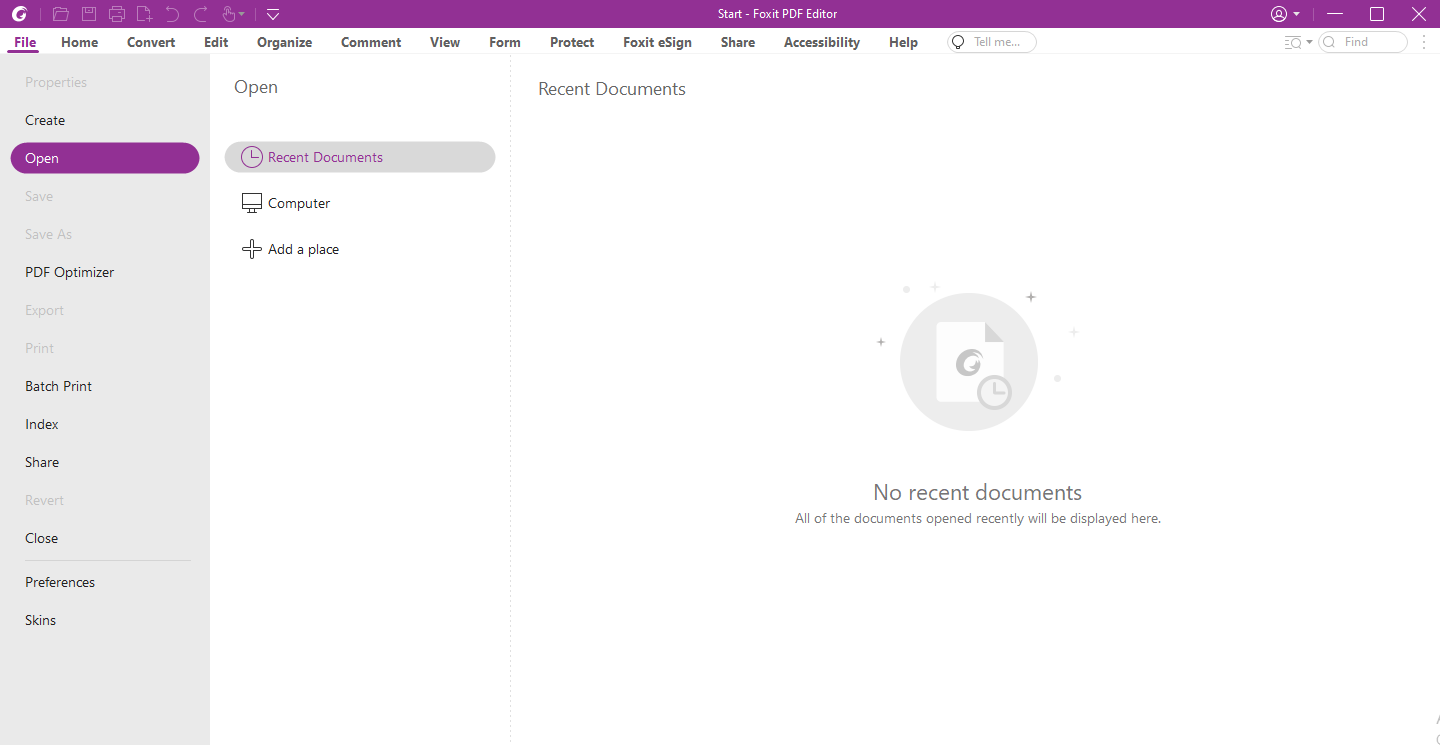Click the vertical three-dot ribbon options icon
Image resolution: width=1440 pixels, height=745 pixels.
1424,42
